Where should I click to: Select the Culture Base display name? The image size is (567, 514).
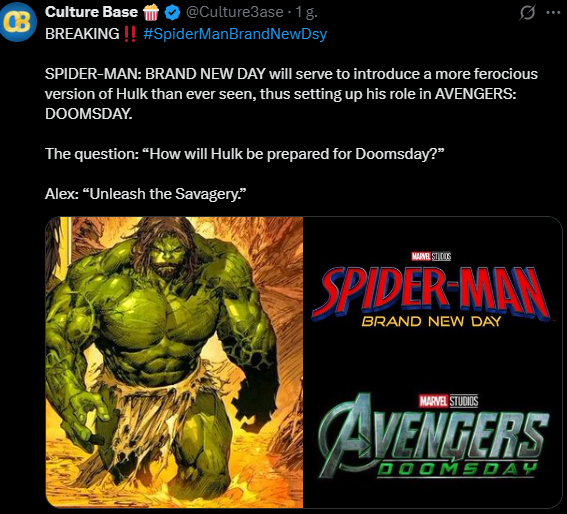(91, 12)
